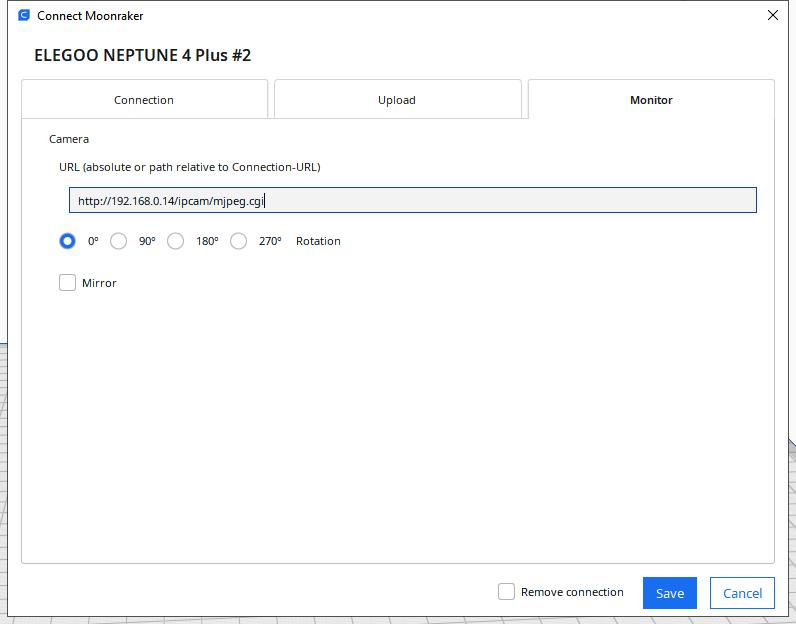
Task: Click into the camera URL field
Action: [x=413, y=200]
